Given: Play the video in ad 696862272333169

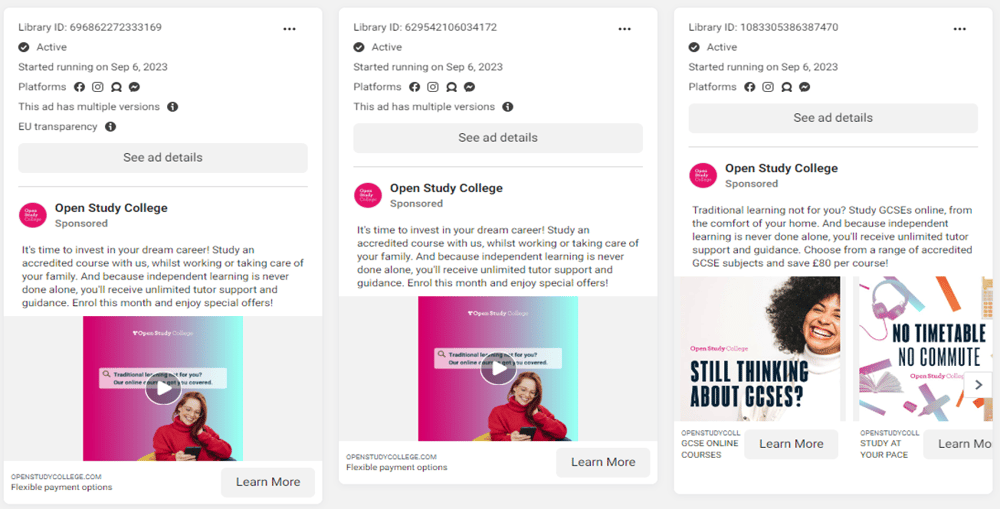Looking at the screenshot, I should [x=163, y=388].
